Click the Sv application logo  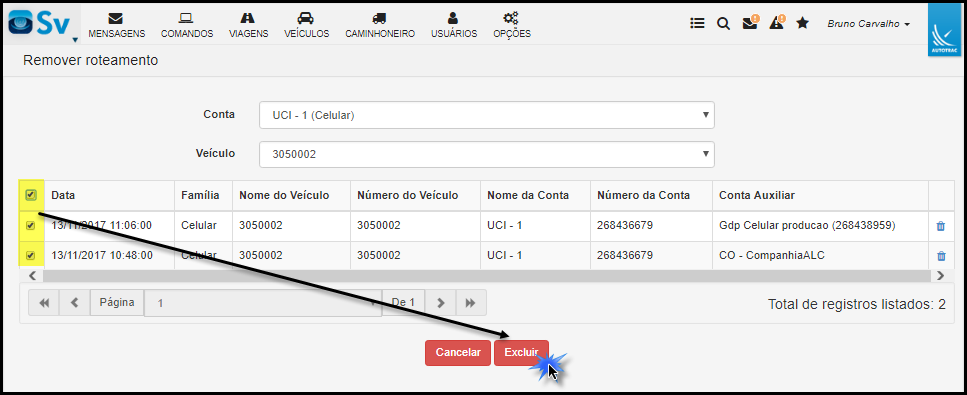point(39,23)
